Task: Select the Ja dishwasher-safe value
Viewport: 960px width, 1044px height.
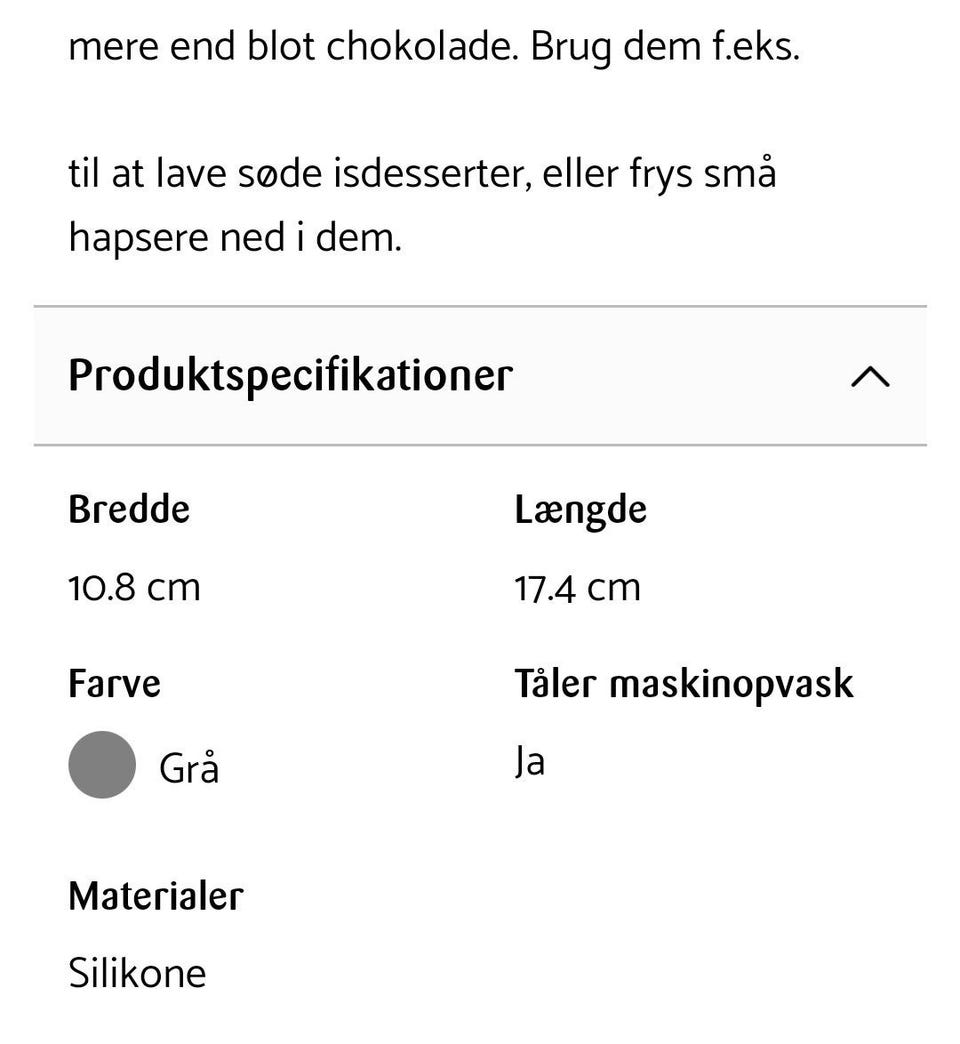Action: [x=528, y=761]
